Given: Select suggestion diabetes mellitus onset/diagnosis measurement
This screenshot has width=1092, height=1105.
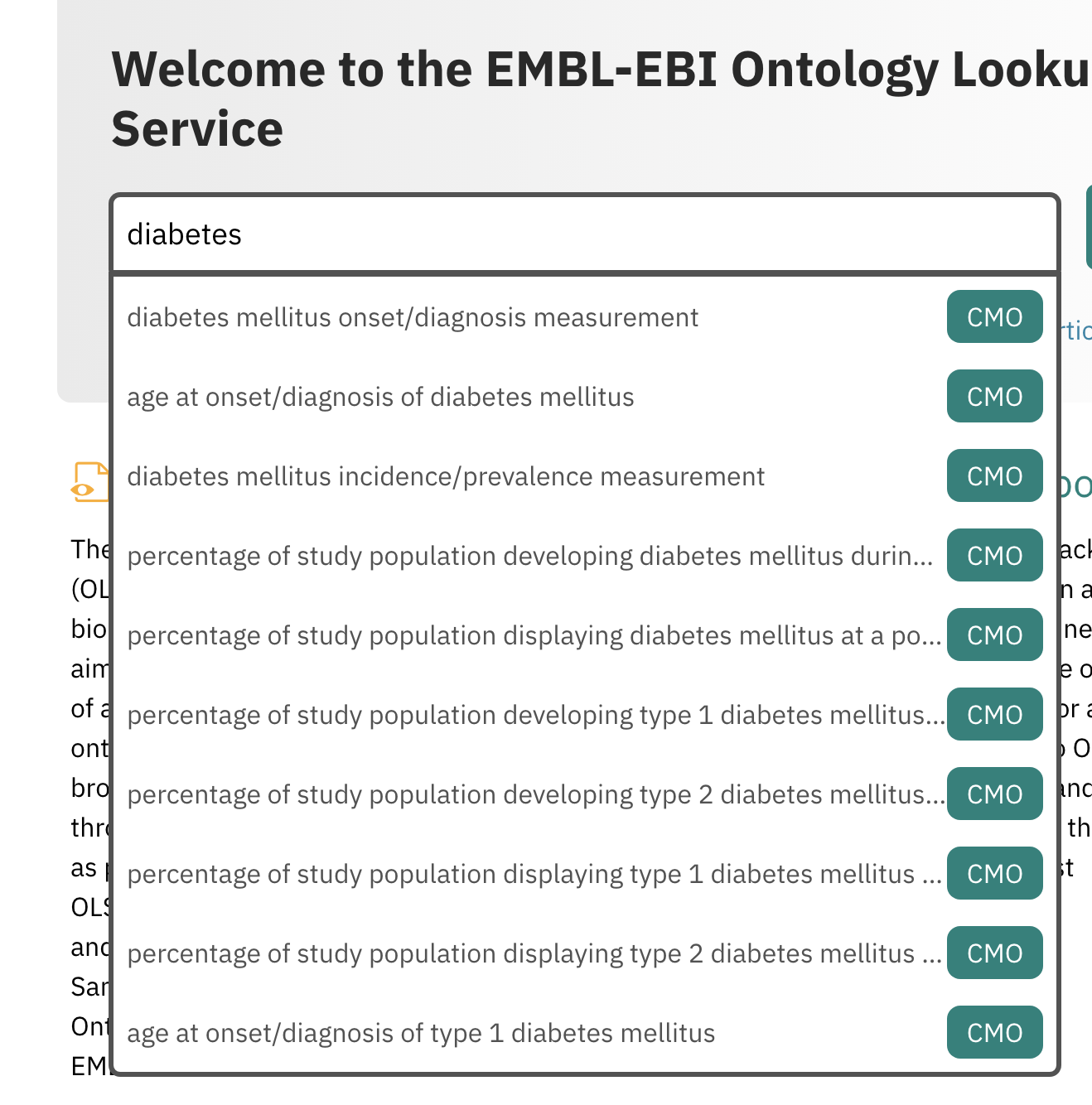Looking at the screenshot, I should click(413, 317).
